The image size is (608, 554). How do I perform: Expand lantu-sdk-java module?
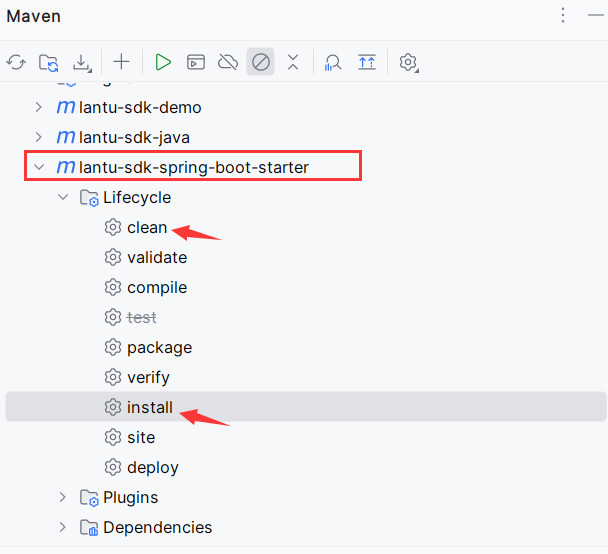point(38,137)
